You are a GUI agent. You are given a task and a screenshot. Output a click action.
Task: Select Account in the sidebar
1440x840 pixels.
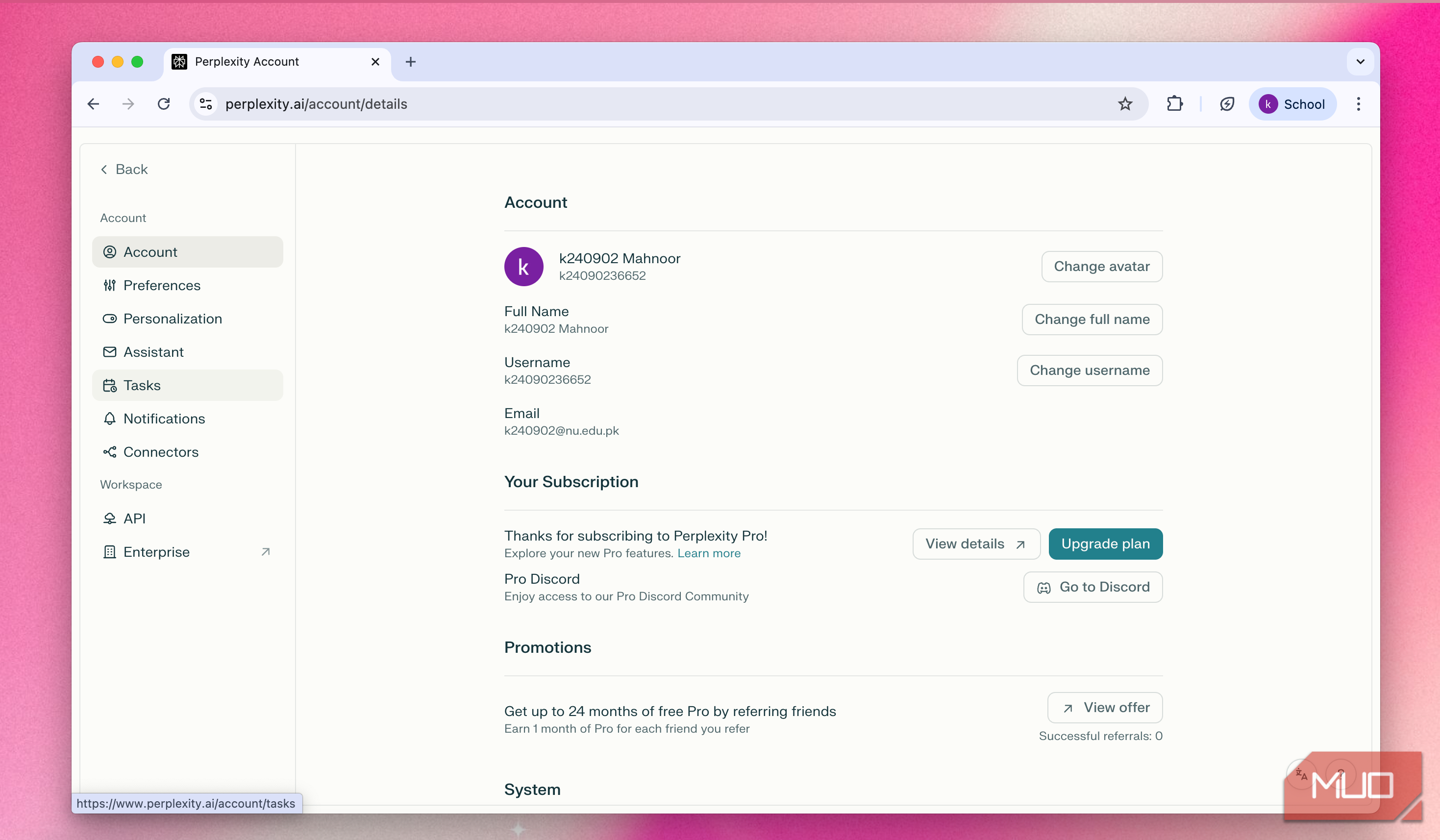pos(187,252)
